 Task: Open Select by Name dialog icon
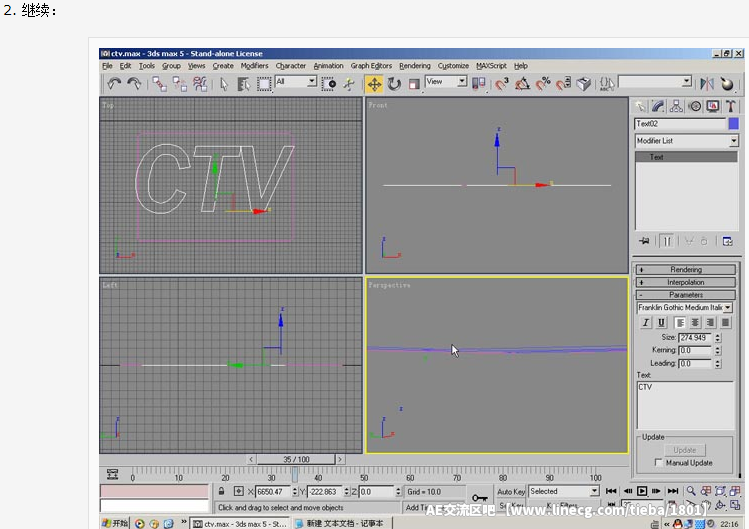click(x=244, y=84)
